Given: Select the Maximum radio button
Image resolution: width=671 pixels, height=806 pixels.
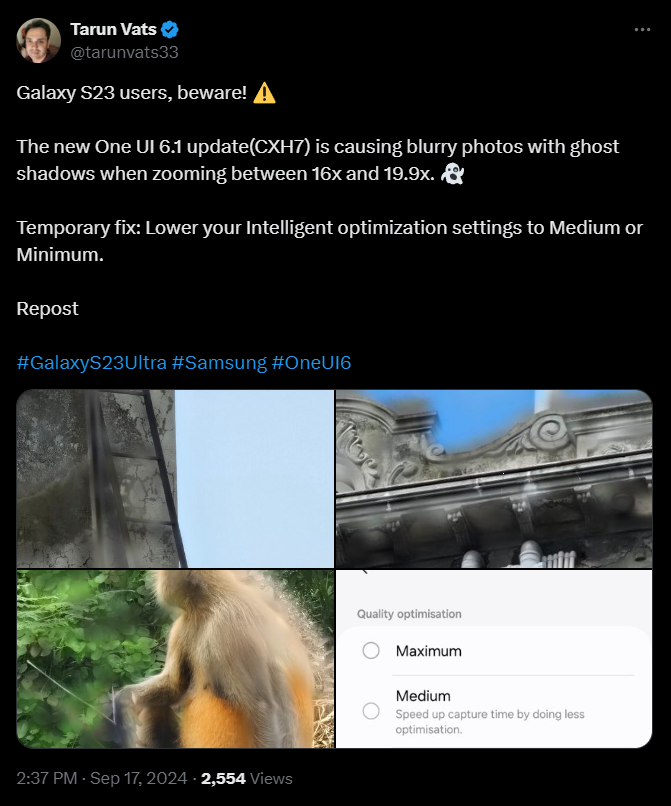Looking at the screenshot, I should (371, 650).
